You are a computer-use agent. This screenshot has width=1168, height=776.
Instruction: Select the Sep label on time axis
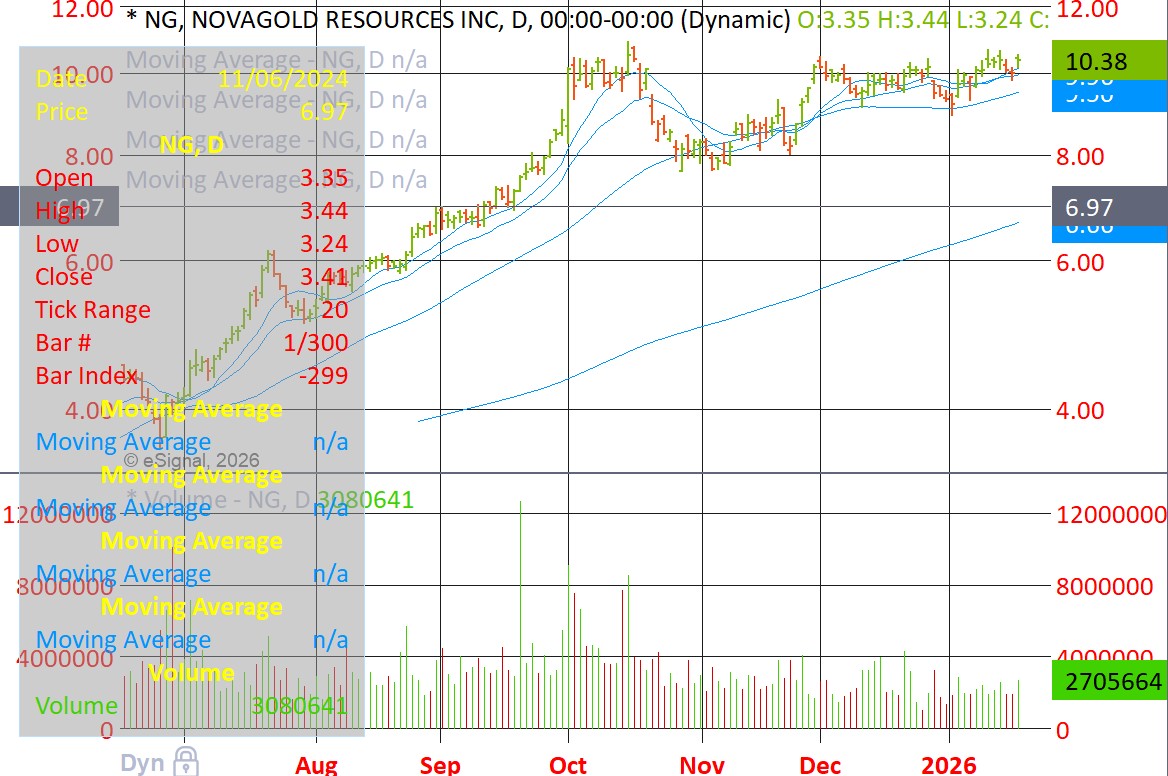pyautogui.click(x=440, y=765)
